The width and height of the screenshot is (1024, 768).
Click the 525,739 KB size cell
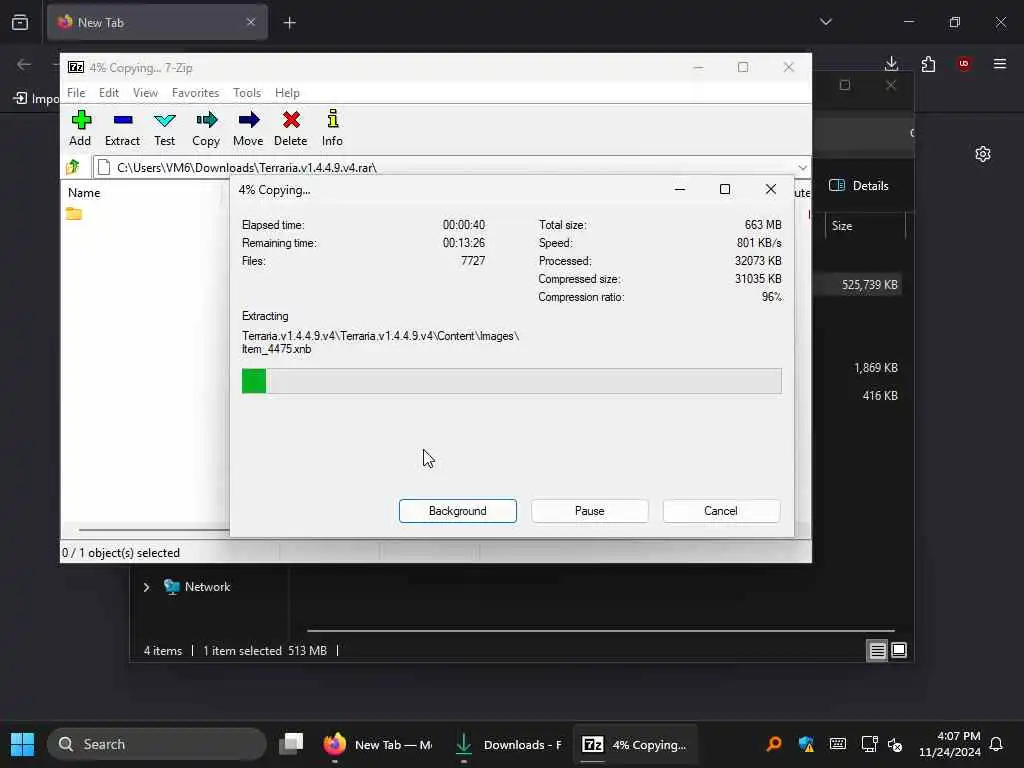[x=869, y=285]
